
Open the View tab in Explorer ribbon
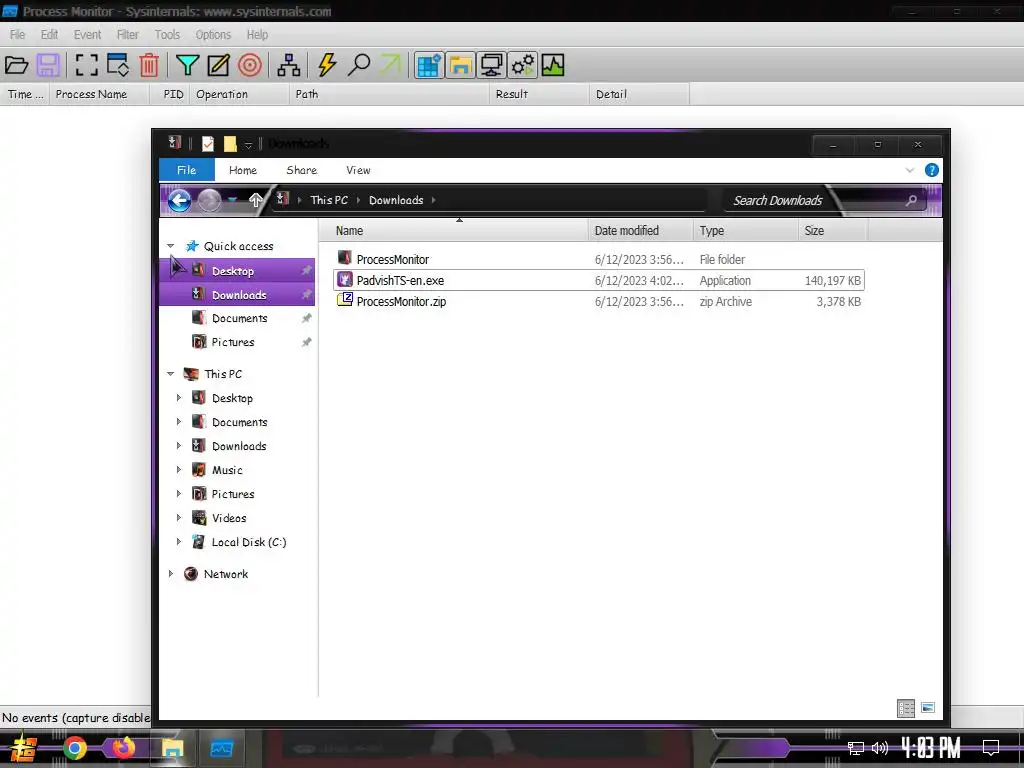click(359, 170)
